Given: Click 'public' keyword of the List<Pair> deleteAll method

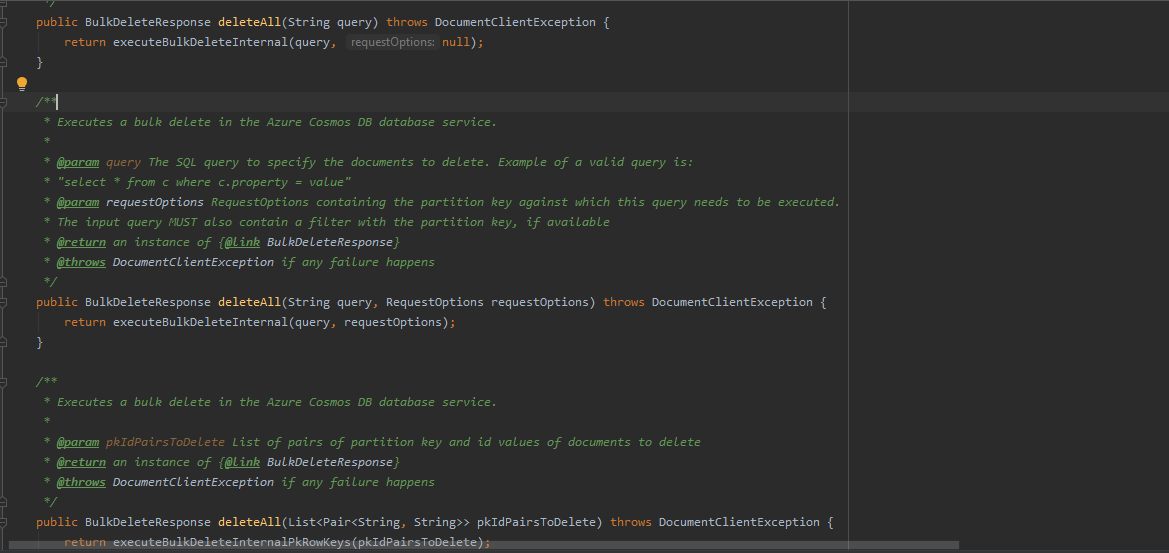Looking at the screenshot, I should click(57, 522).
